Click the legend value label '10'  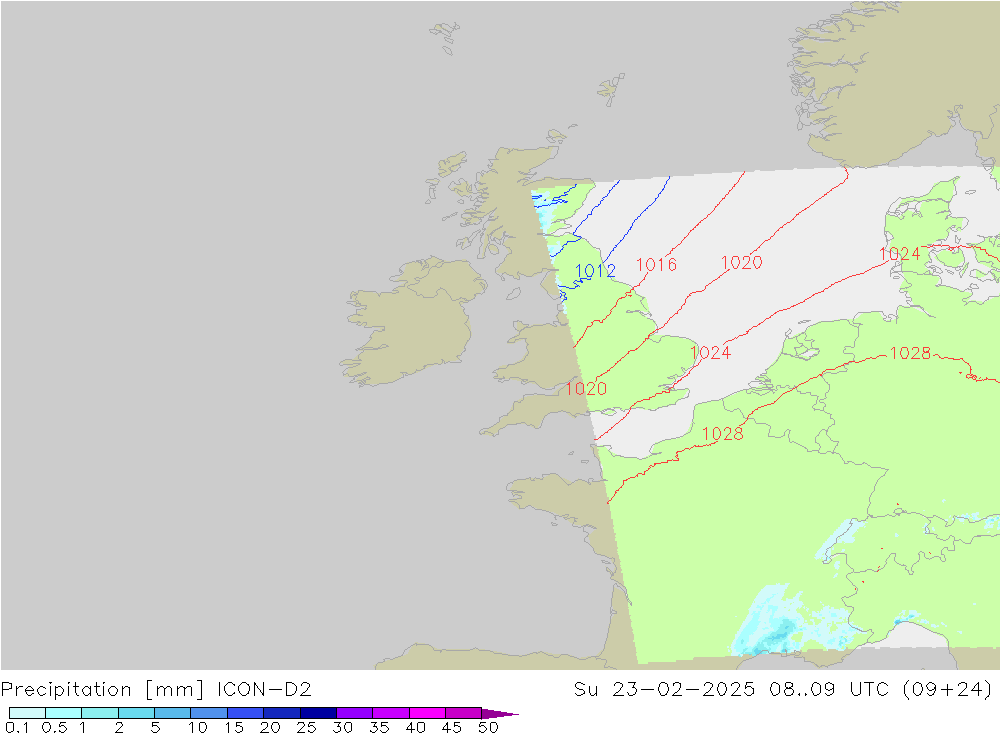pyautogui.click(x=198, y=727)
